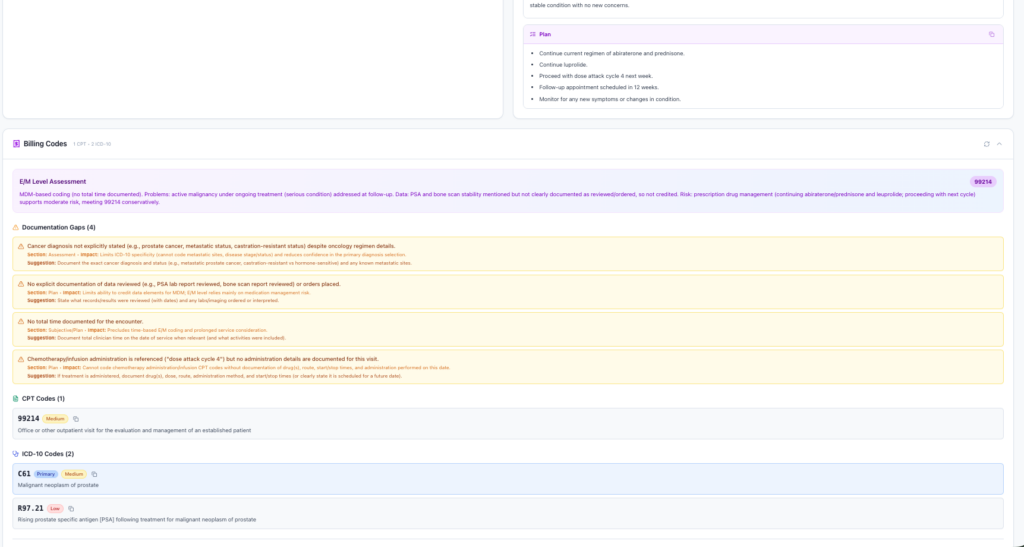Collapse the Billing Codes panel
Image resolution: width=1024 pixels, height=547 pixels.
tap(999, 144)
